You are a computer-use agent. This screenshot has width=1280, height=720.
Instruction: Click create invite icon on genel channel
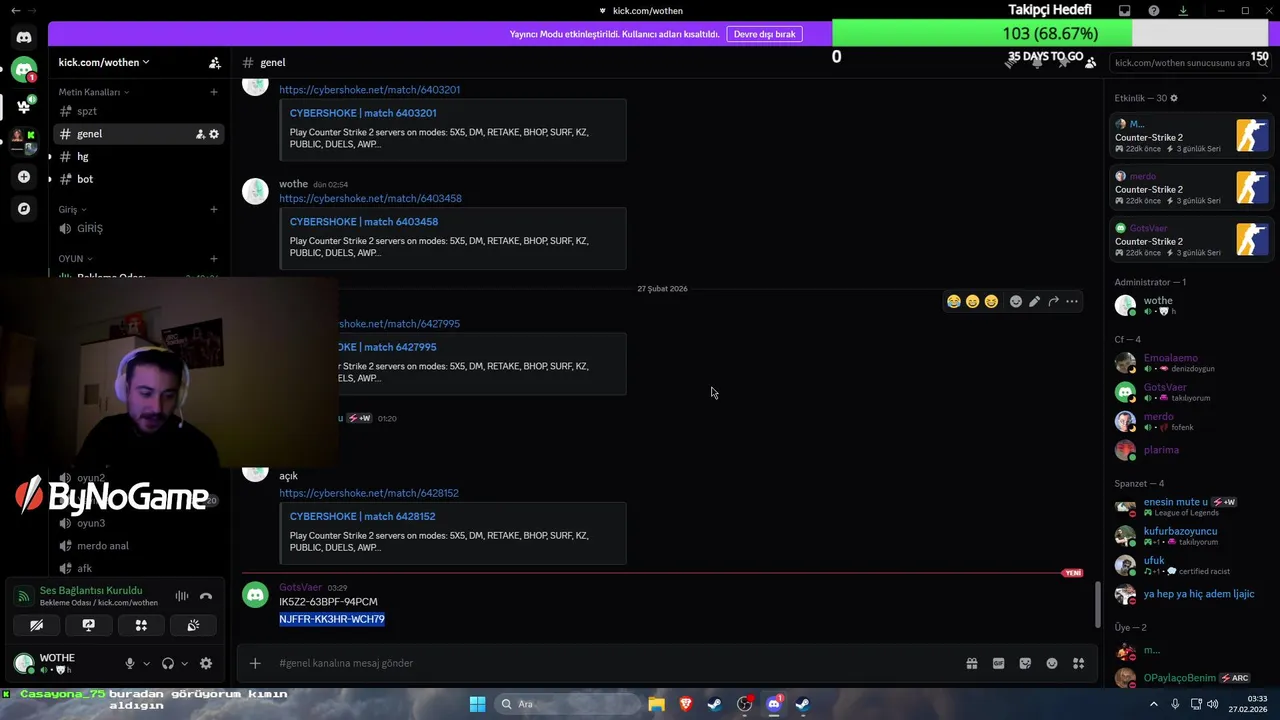[x=200, y=134]
